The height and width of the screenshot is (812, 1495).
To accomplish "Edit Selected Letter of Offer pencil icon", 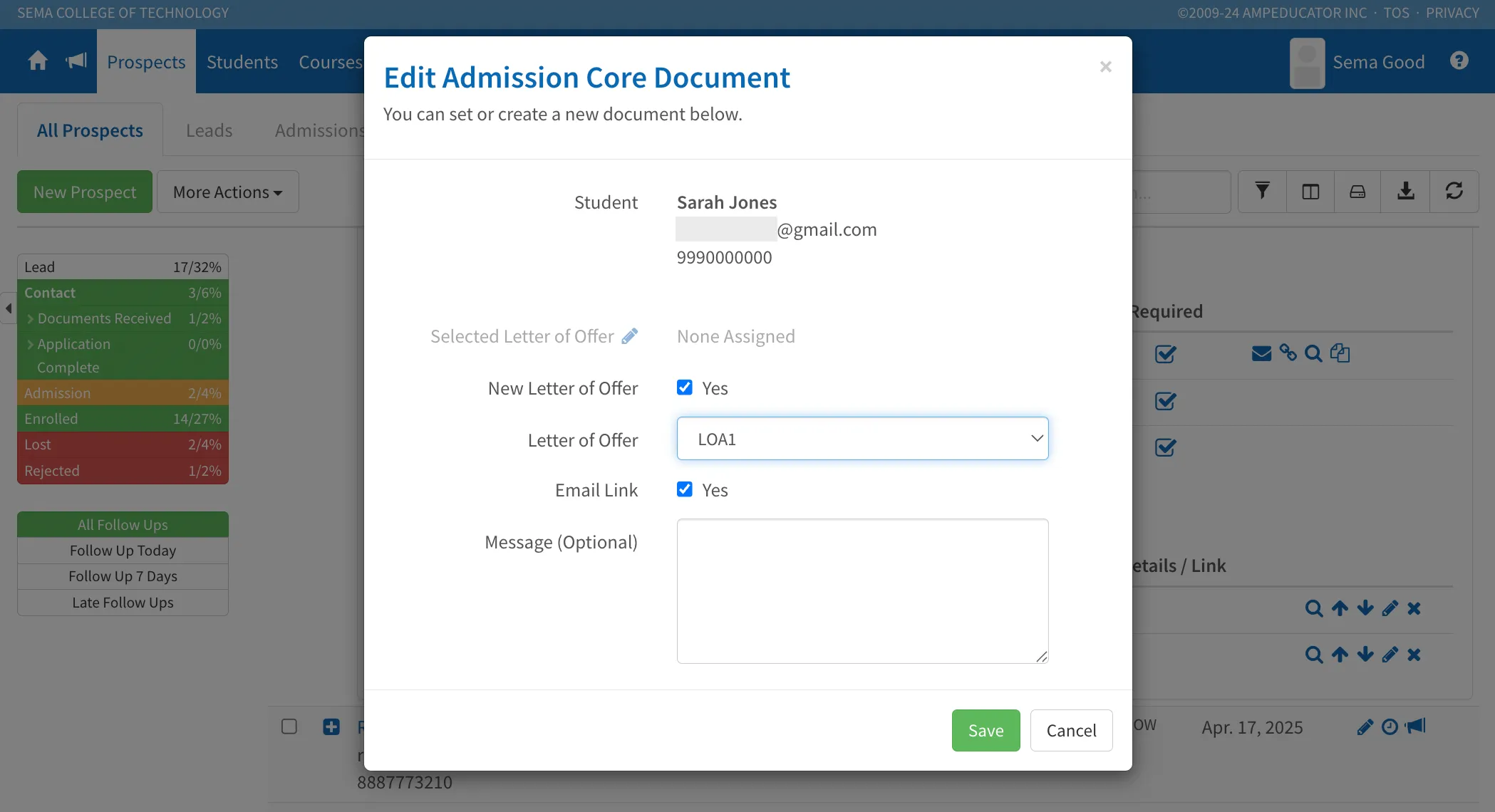I will tap(629, 336).
